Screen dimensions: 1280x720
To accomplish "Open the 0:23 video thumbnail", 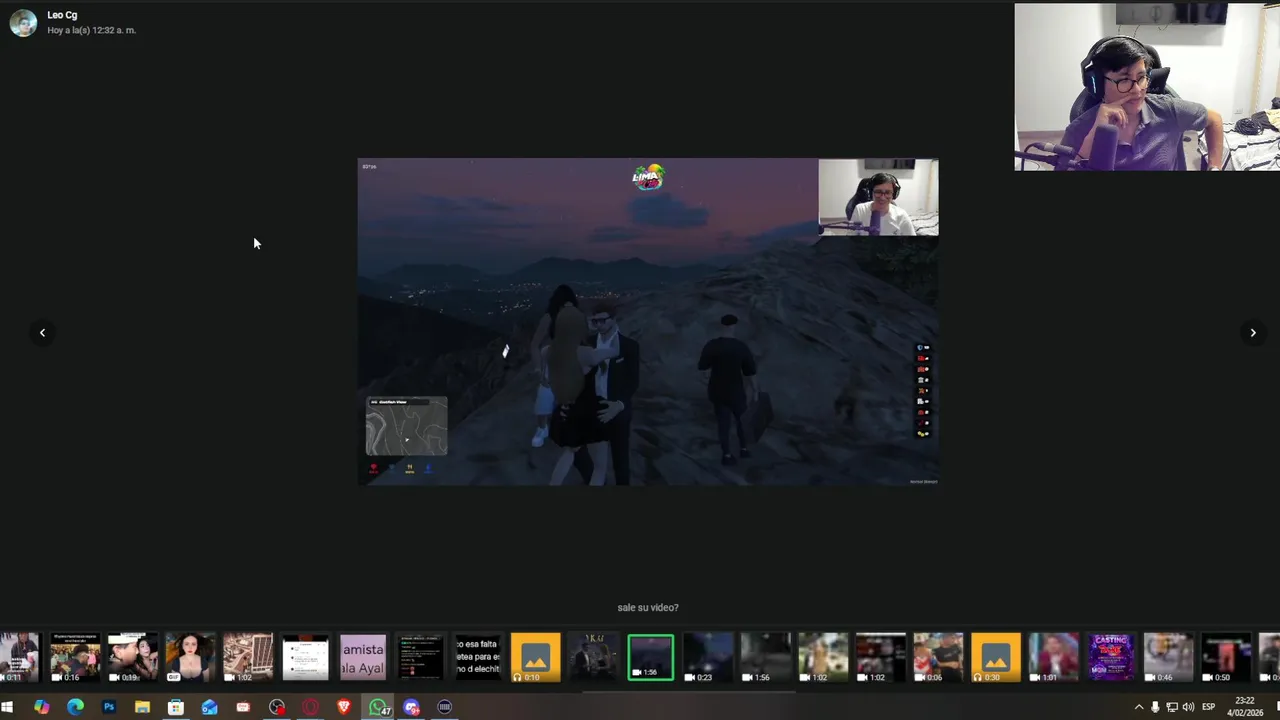I will pyautogui.click(x=708, y=657).
